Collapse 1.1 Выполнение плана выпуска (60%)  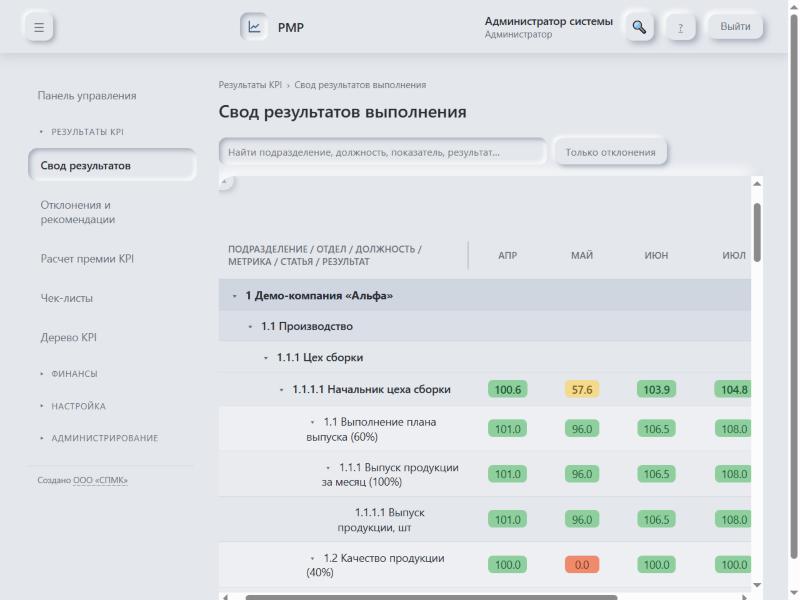(x=312, y=422)
